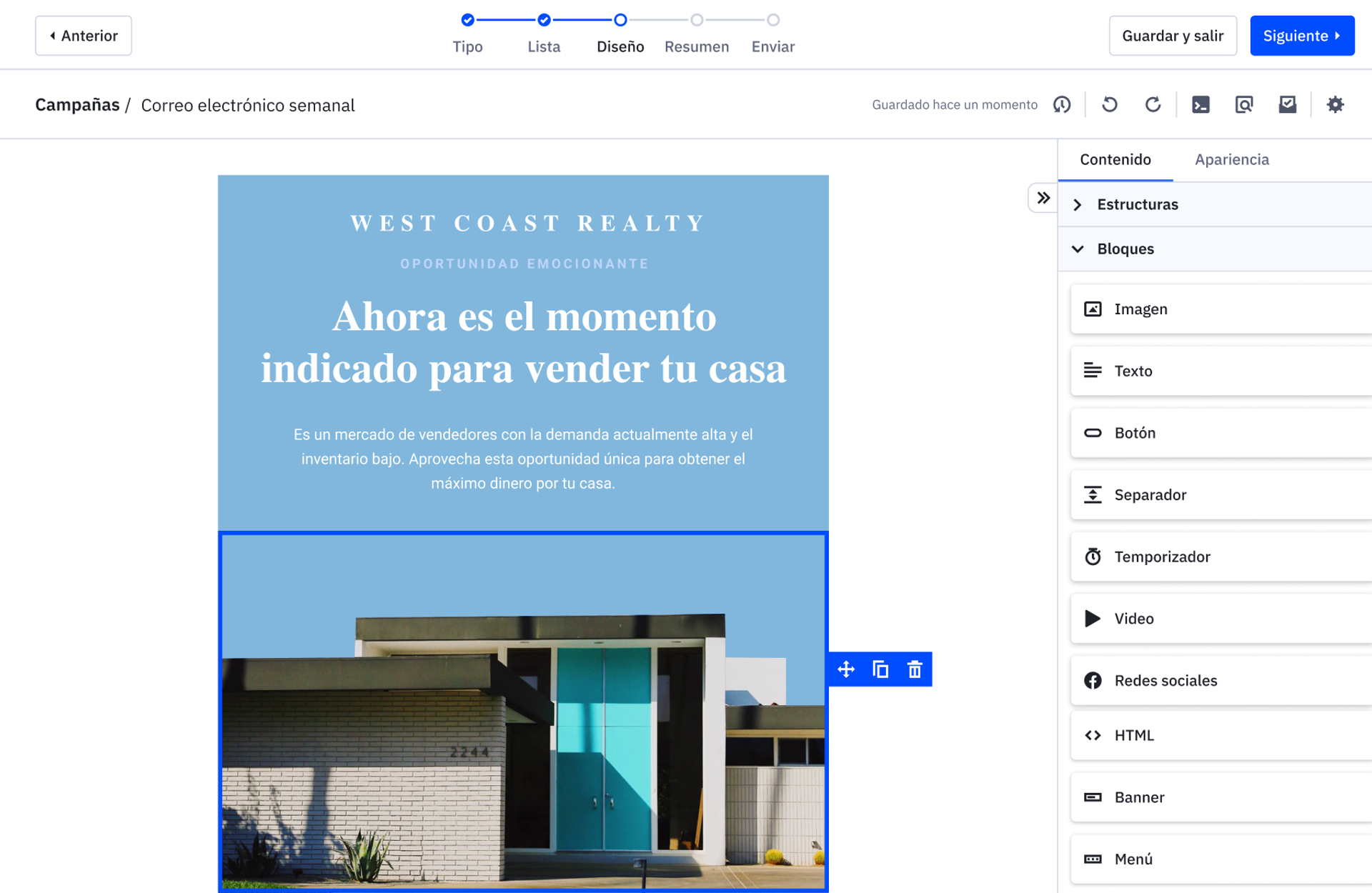Click the Campañas breadcrumb link
Screen dimensions: 1372x893
click(77, 105)
